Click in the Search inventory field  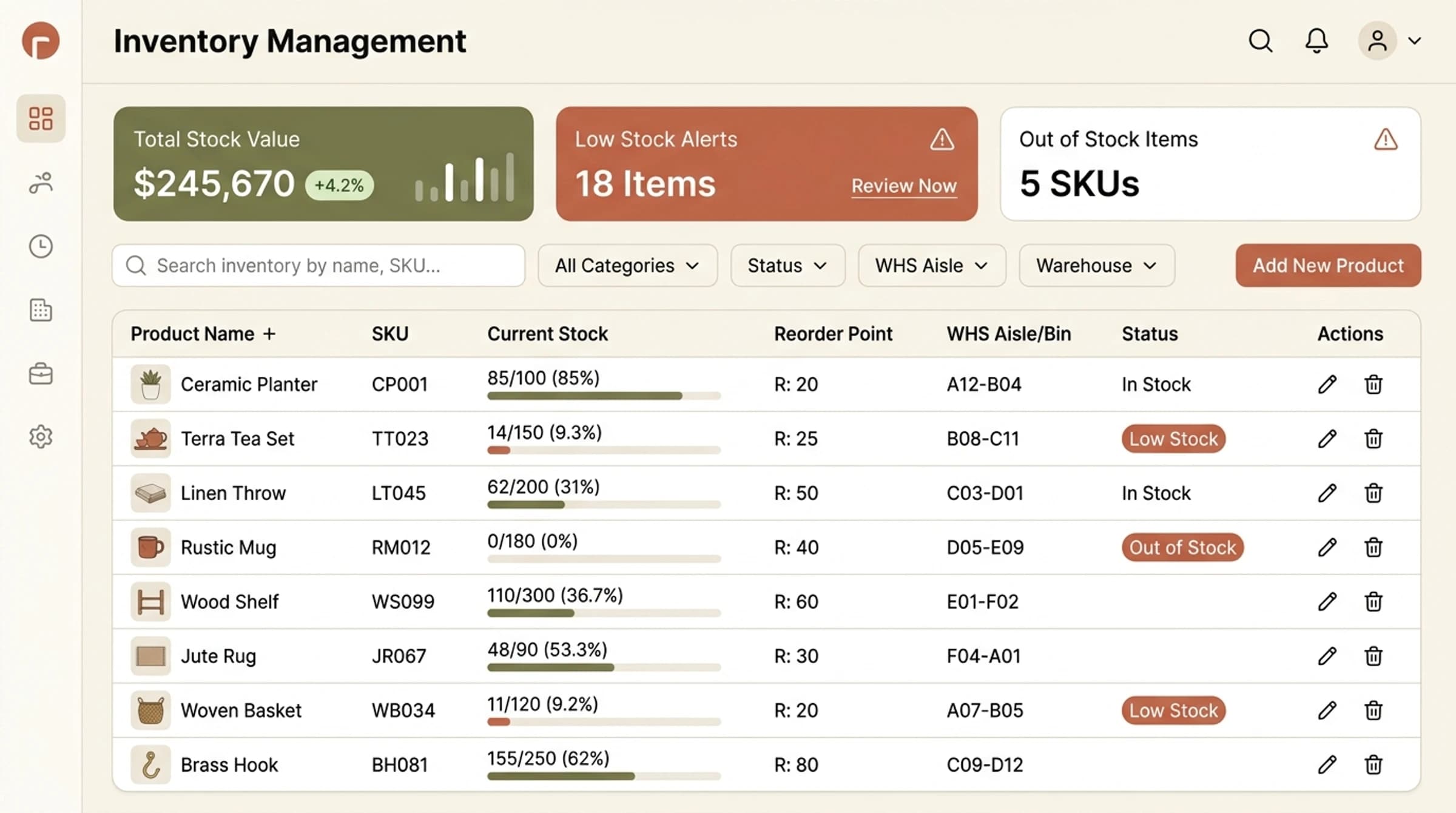click(318, 265)
